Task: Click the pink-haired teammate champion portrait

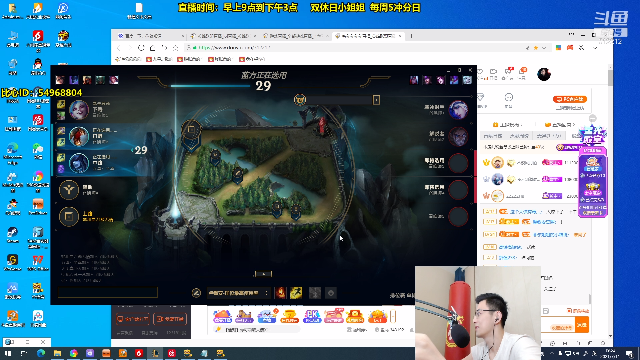Action: click(x=79, y=109)
